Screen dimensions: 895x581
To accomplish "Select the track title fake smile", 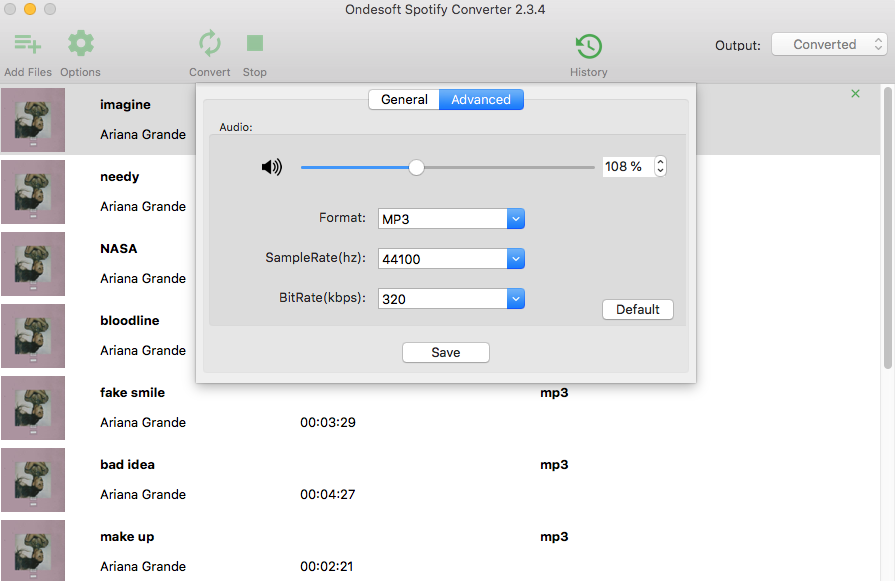I will [132, 392].
